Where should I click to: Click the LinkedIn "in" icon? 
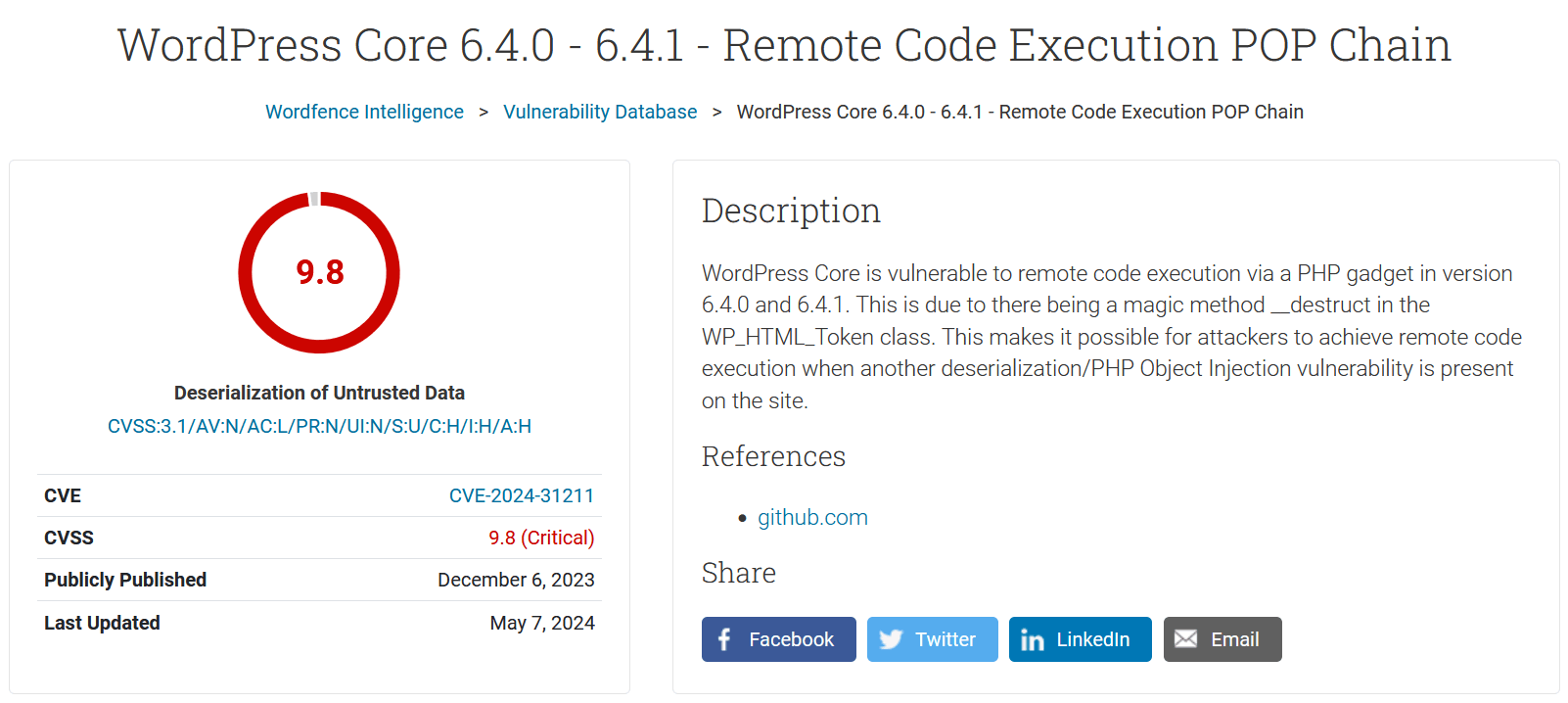(x=1033, y=639)
